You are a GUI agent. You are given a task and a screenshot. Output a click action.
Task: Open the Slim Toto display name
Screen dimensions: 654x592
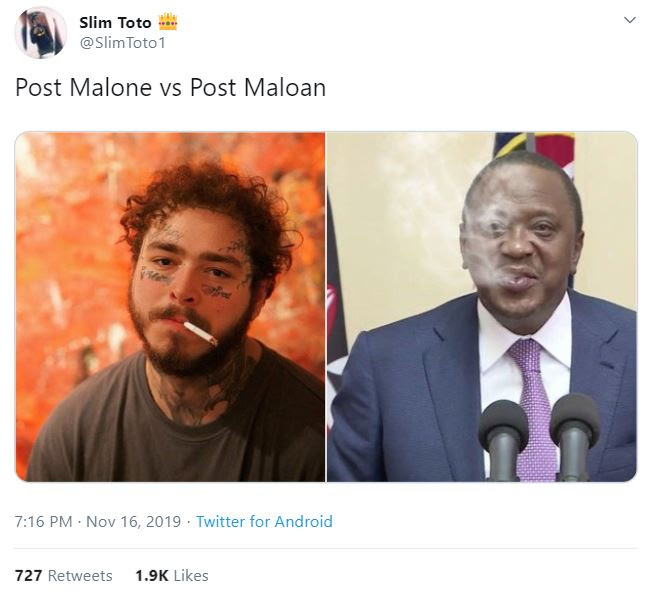pos(115,23)
